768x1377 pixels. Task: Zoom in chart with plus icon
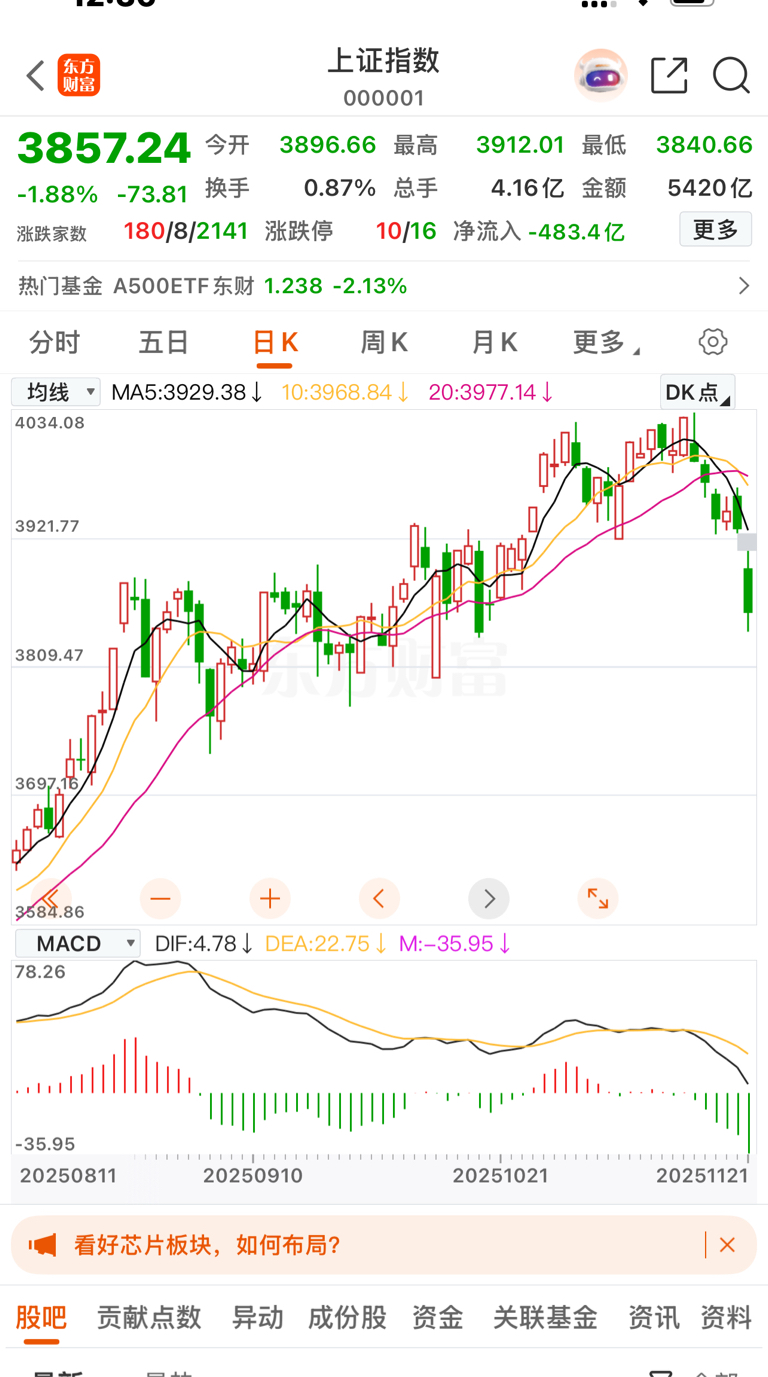point(270,898)
